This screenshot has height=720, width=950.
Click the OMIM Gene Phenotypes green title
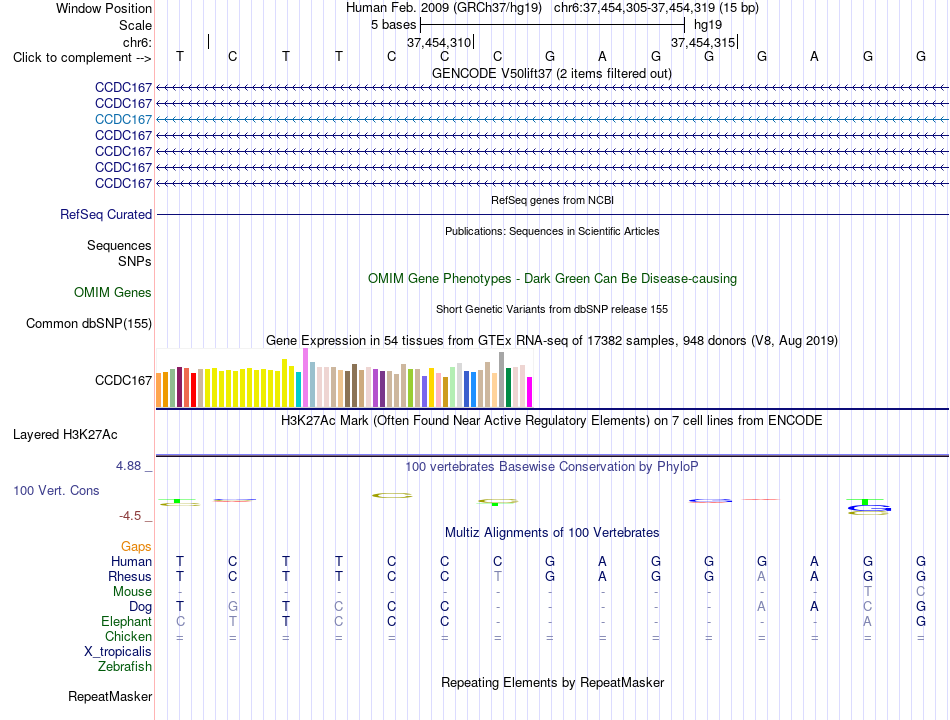[x=553, y=279]
